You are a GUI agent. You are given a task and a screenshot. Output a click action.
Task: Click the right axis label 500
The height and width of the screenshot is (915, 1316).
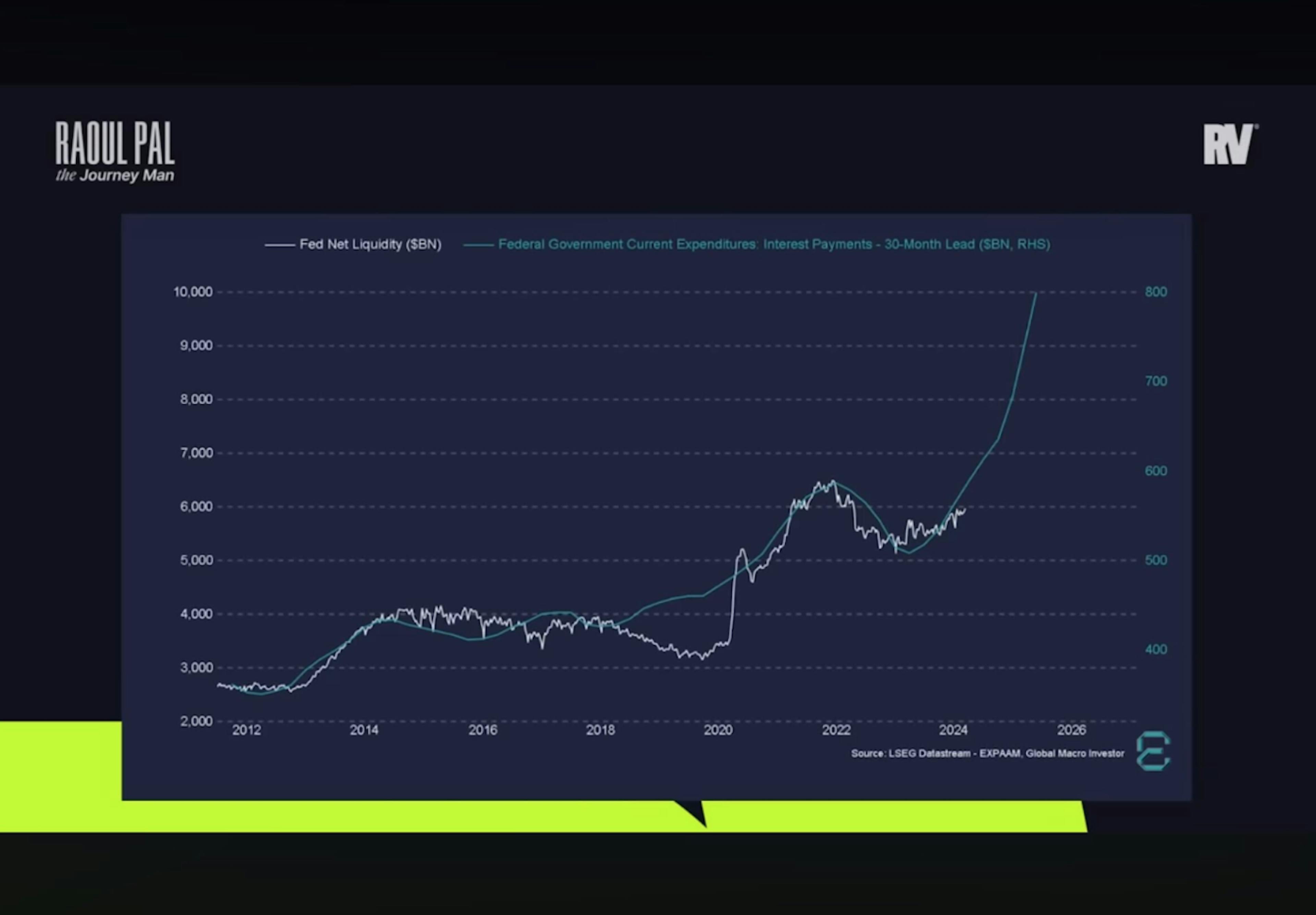pos(1156,560)
